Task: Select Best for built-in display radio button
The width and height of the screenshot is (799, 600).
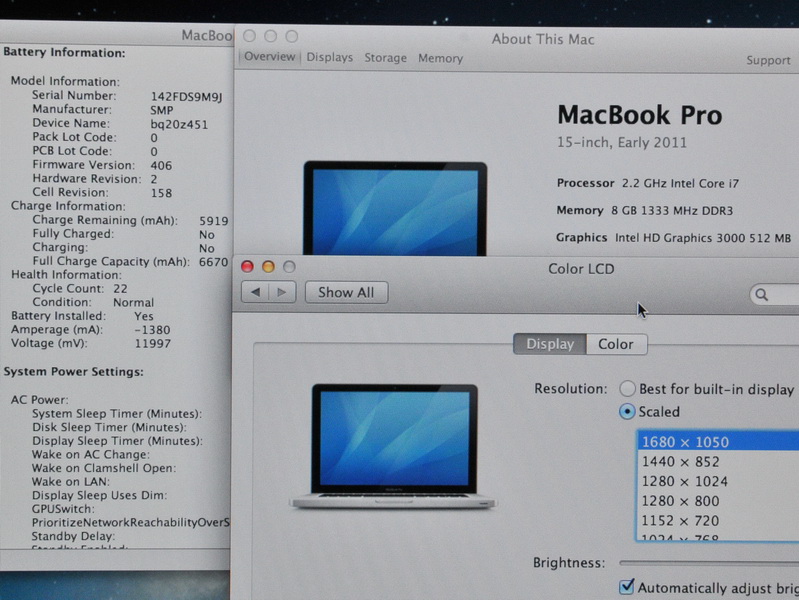Action: [x=627, y=389]
